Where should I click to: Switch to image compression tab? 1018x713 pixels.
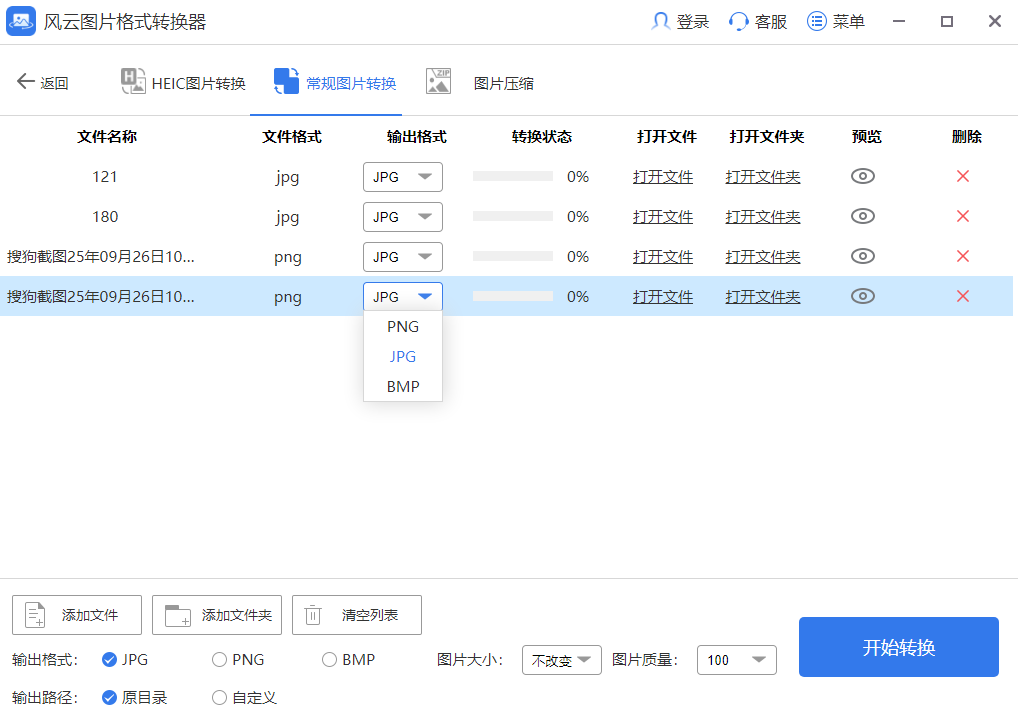coord(480,83)
